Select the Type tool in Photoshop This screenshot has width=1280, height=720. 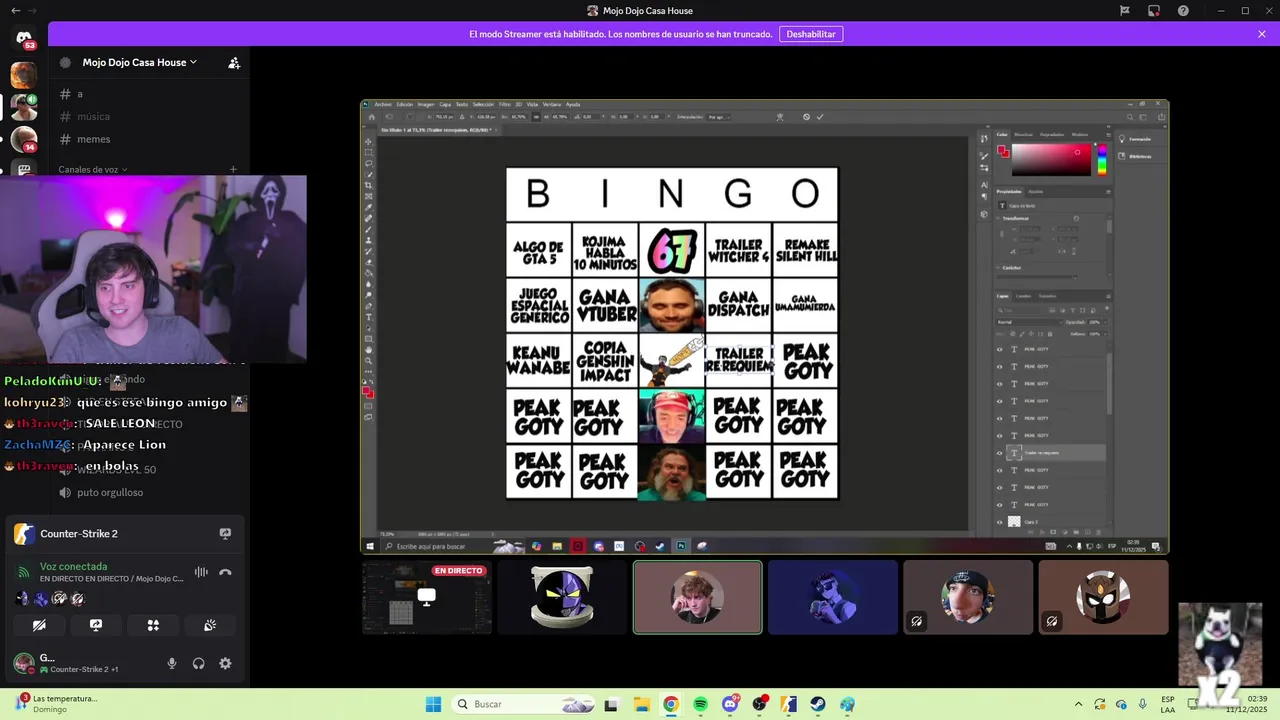click(x=368, y=318)
